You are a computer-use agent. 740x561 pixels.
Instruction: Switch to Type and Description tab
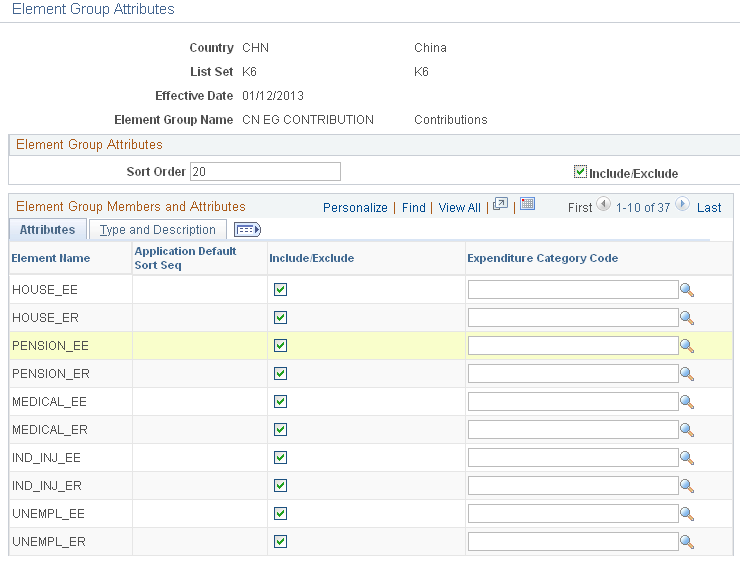coord(158,230)
